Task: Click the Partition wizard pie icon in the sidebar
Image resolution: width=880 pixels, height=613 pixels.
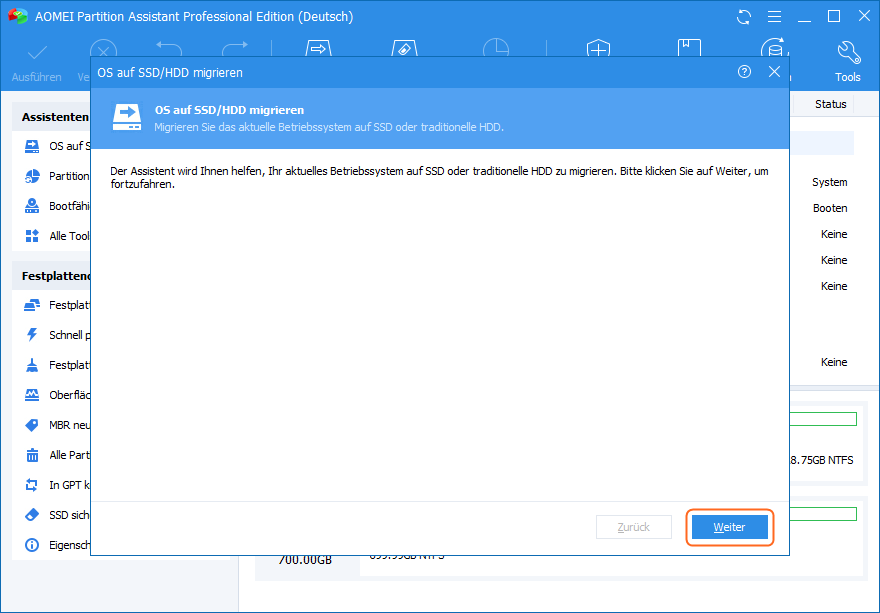Action: 32,176
